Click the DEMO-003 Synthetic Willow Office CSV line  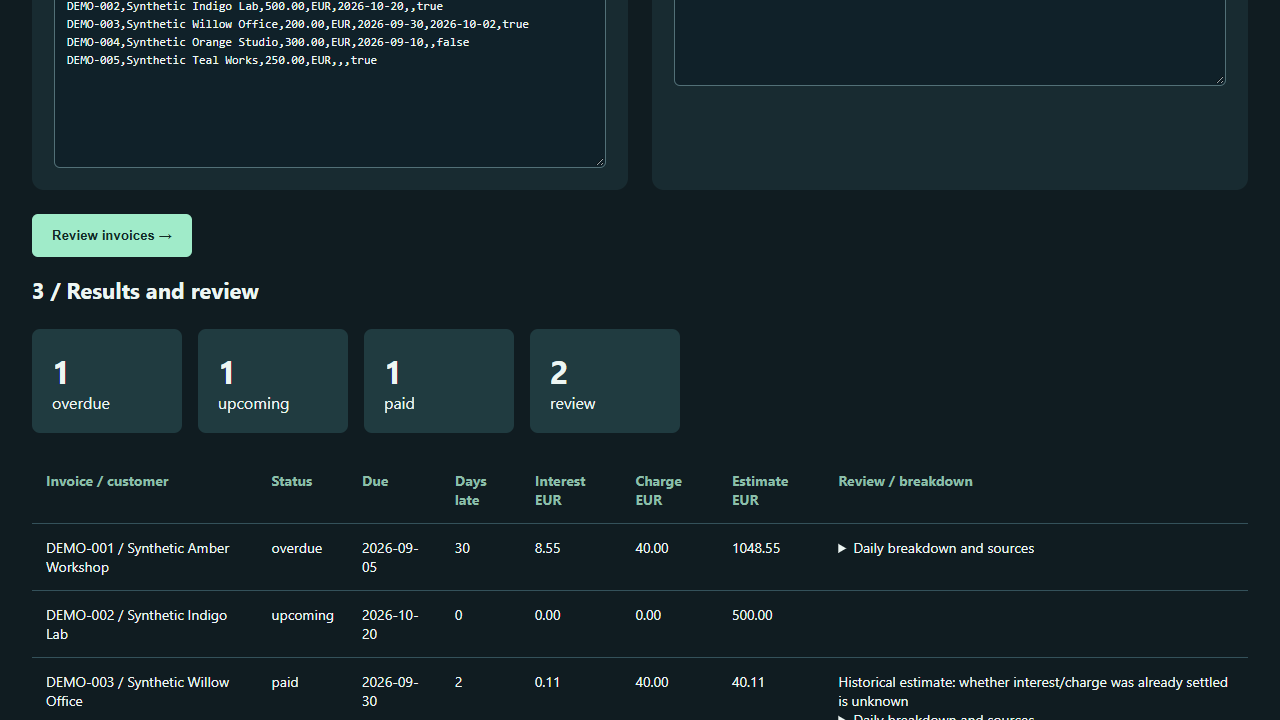(298, 24)
